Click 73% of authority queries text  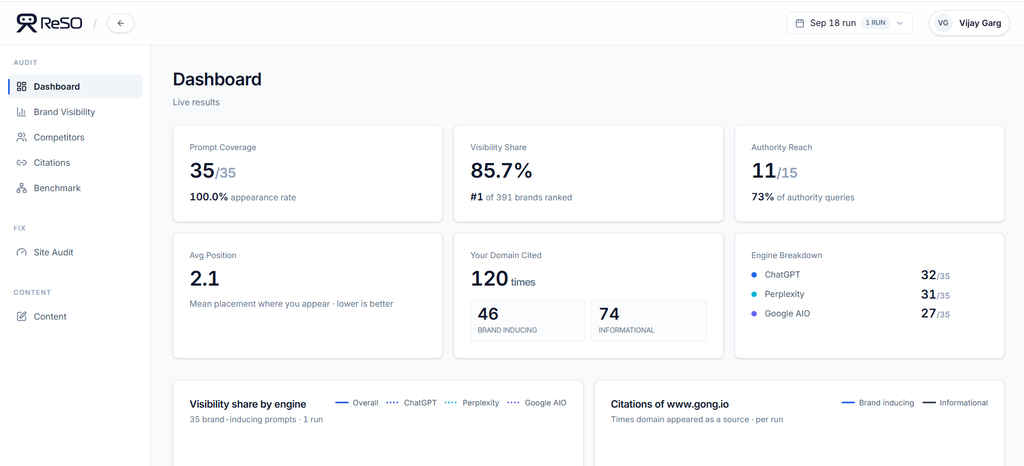tap(803, 197)
